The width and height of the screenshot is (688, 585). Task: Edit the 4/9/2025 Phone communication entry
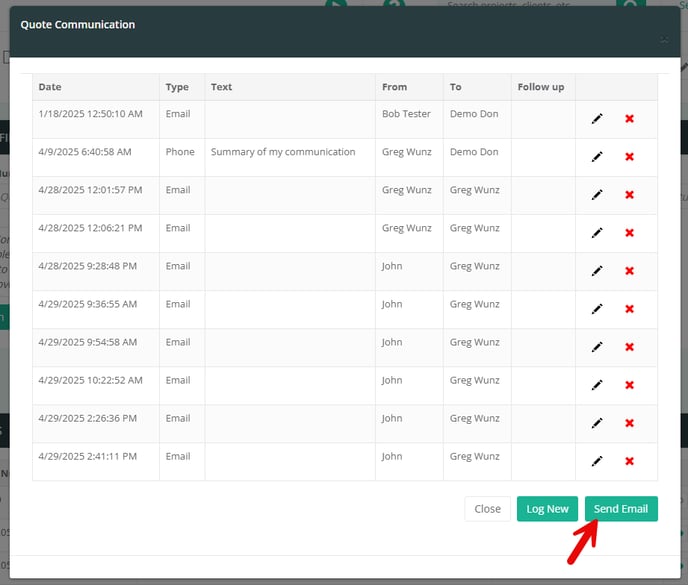[597, 157]
